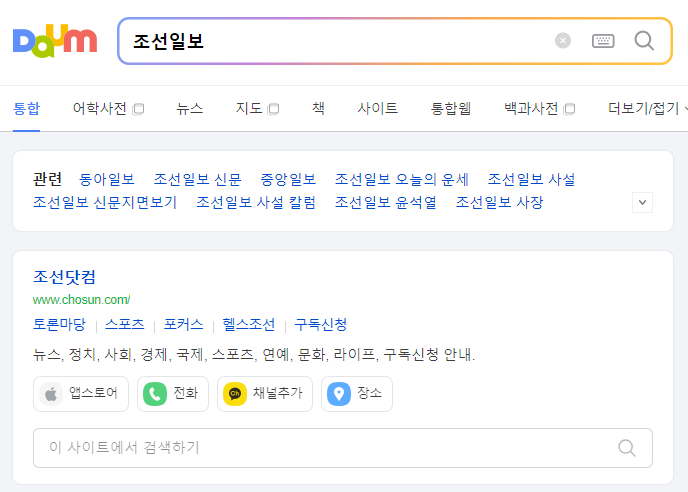The width and height of the screenshot is (688, 492).
Task: Click the 채널추가 button
Action: tap(265, 394)
